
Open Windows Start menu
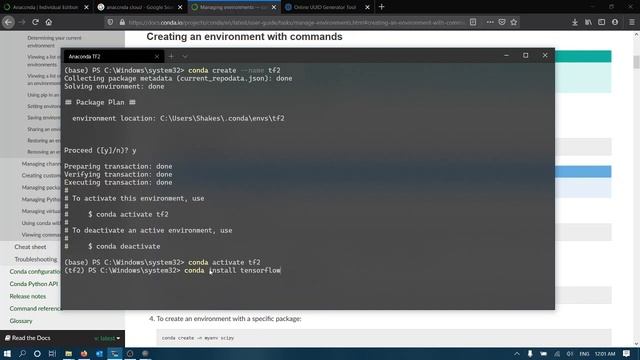(7, 353)
